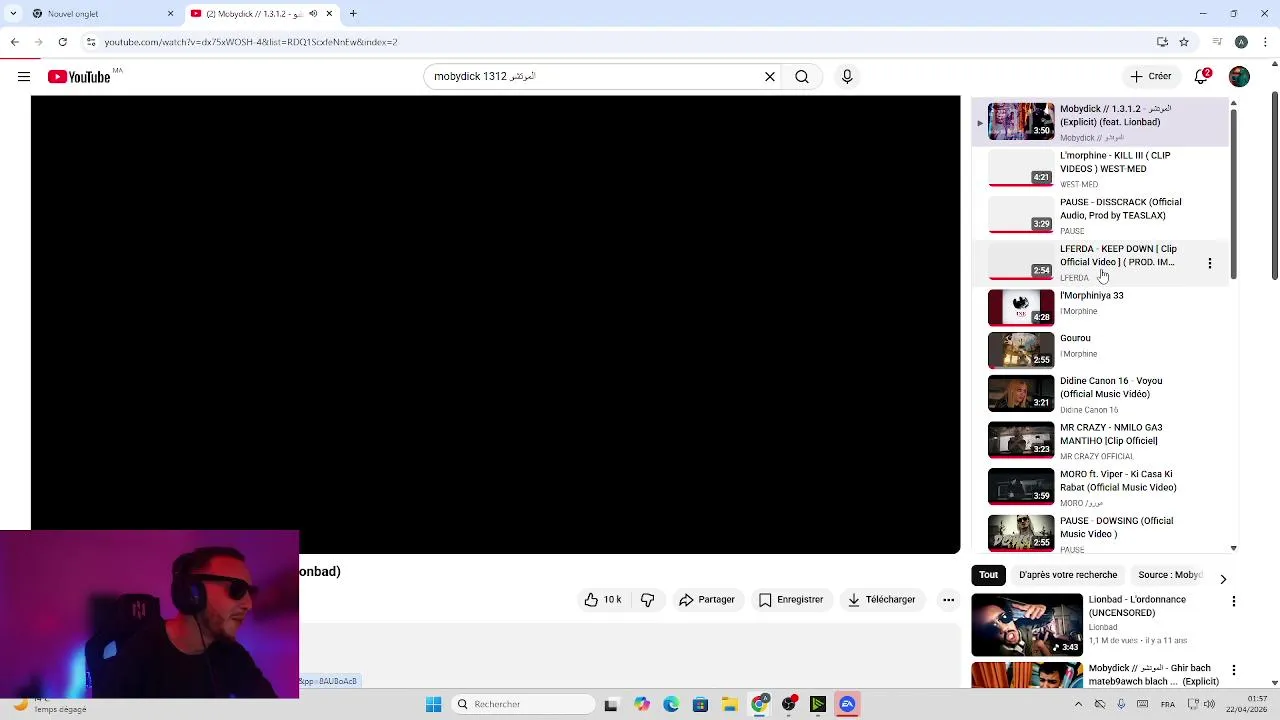Play L'morphine KILL III from playlist
This screenshot has height=720, width=1280.
point(1100,169)
